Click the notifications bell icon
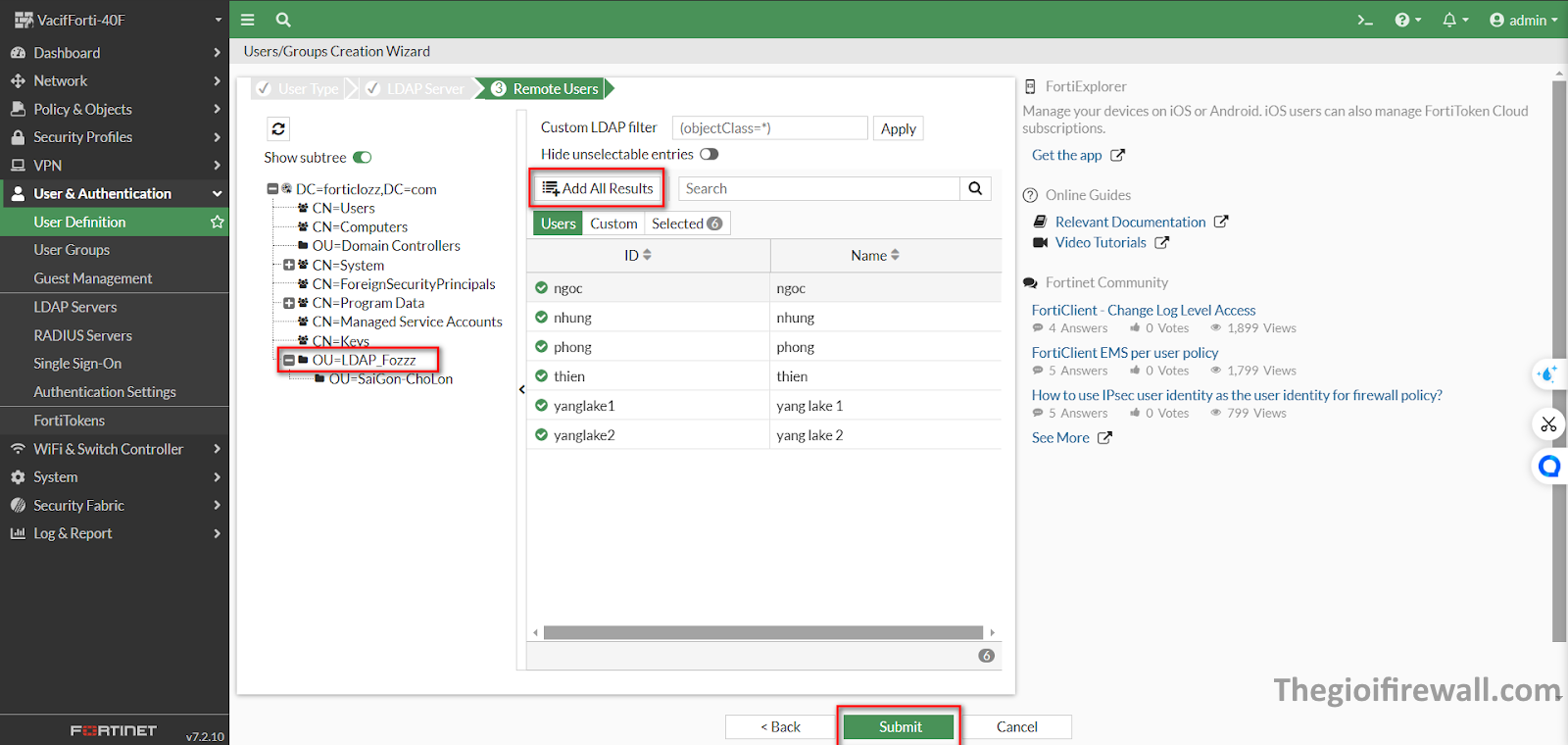This screenshot has width=1568, height=745. [1449, 20]
